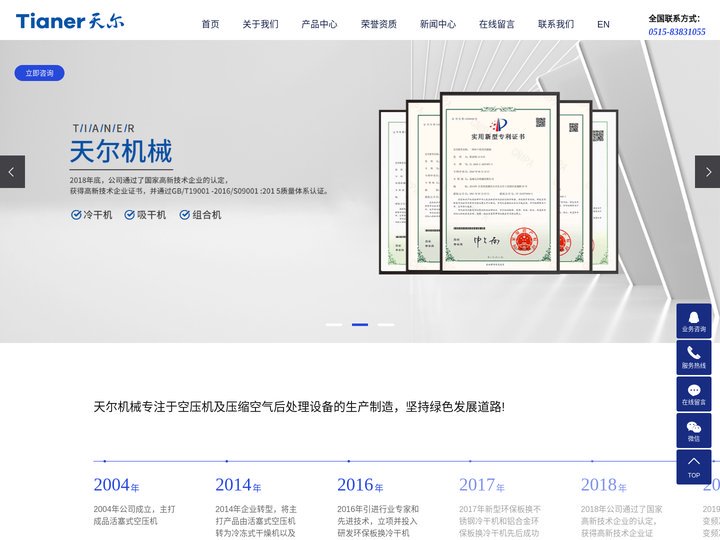This screenshot has width=720, height=540.
Task: Select the 2014年 timeline entry
Action: tap(238, 485)
